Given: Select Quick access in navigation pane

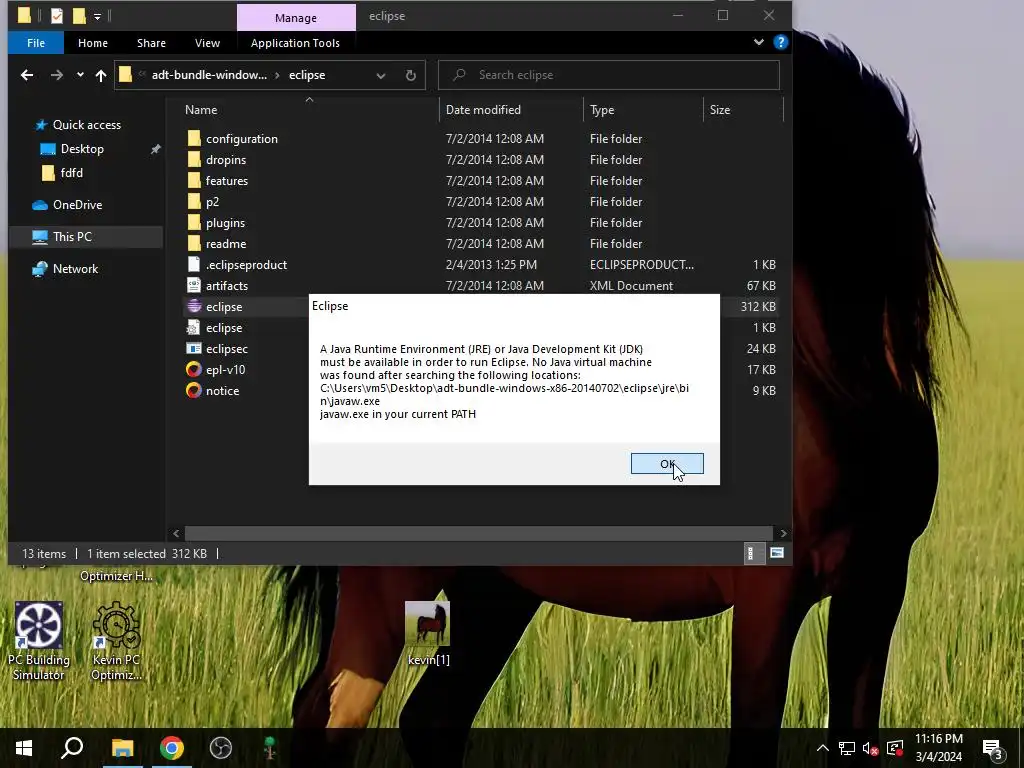Looking at the screenshot, I should (x=86, y=125).
